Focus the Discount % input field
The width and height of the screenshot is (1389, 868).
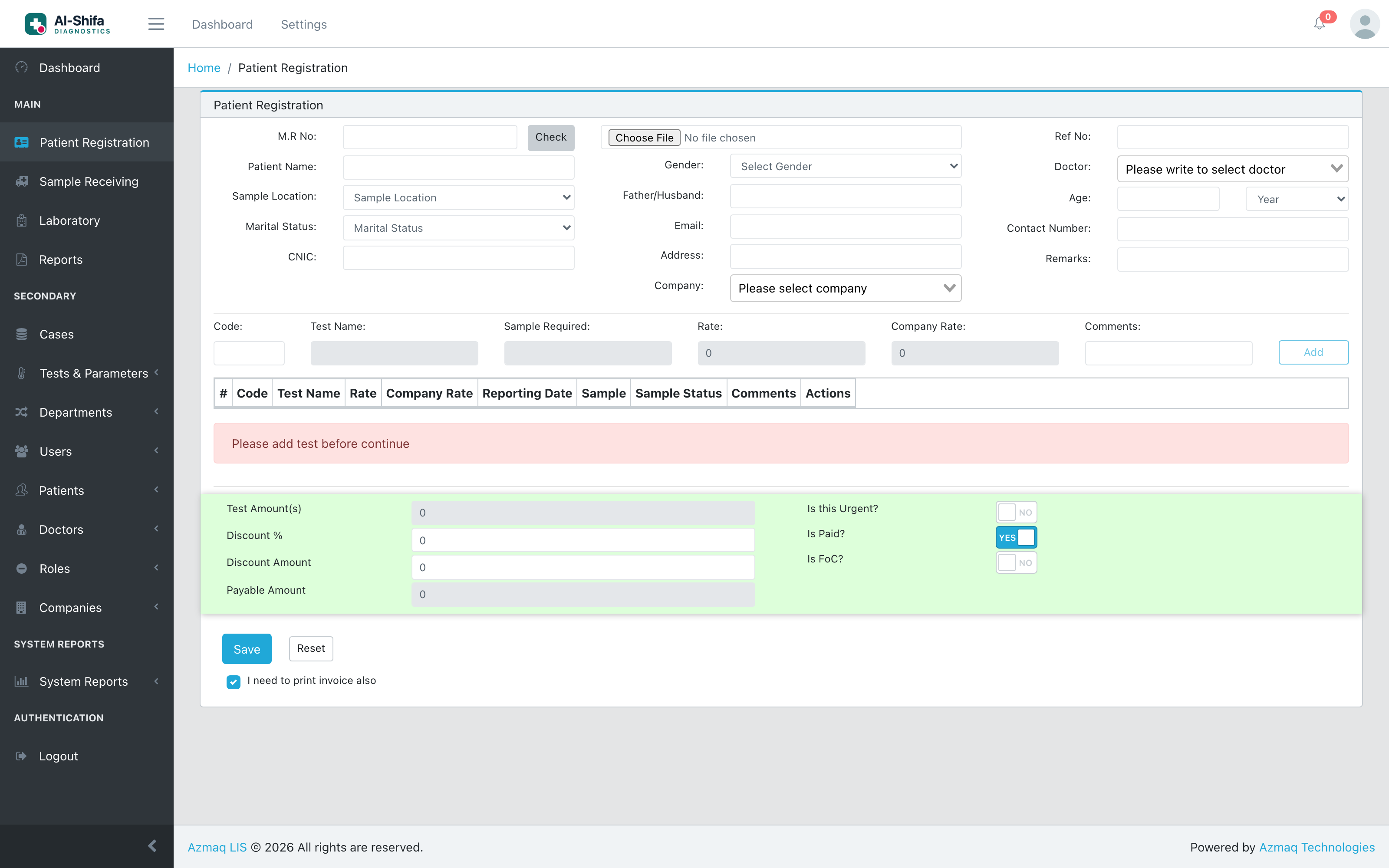[583, 539]
